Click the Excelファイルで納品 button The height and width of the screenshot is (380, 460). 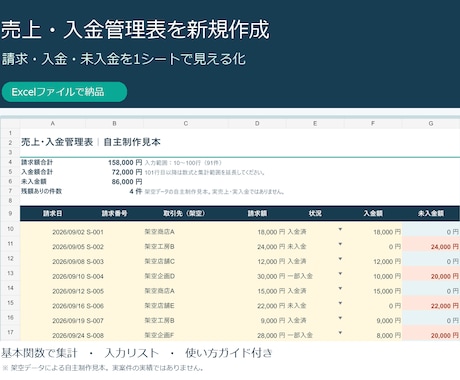(x=64, y=92)
